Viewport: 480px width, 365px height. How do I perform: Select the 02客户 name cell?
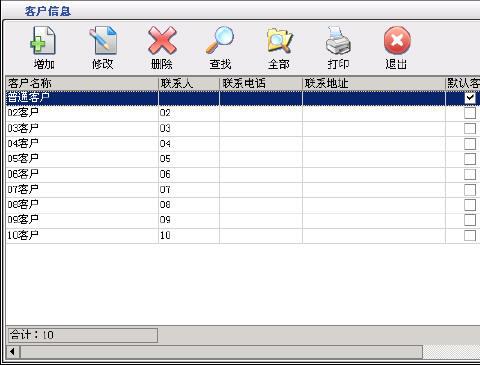point(82,113)
